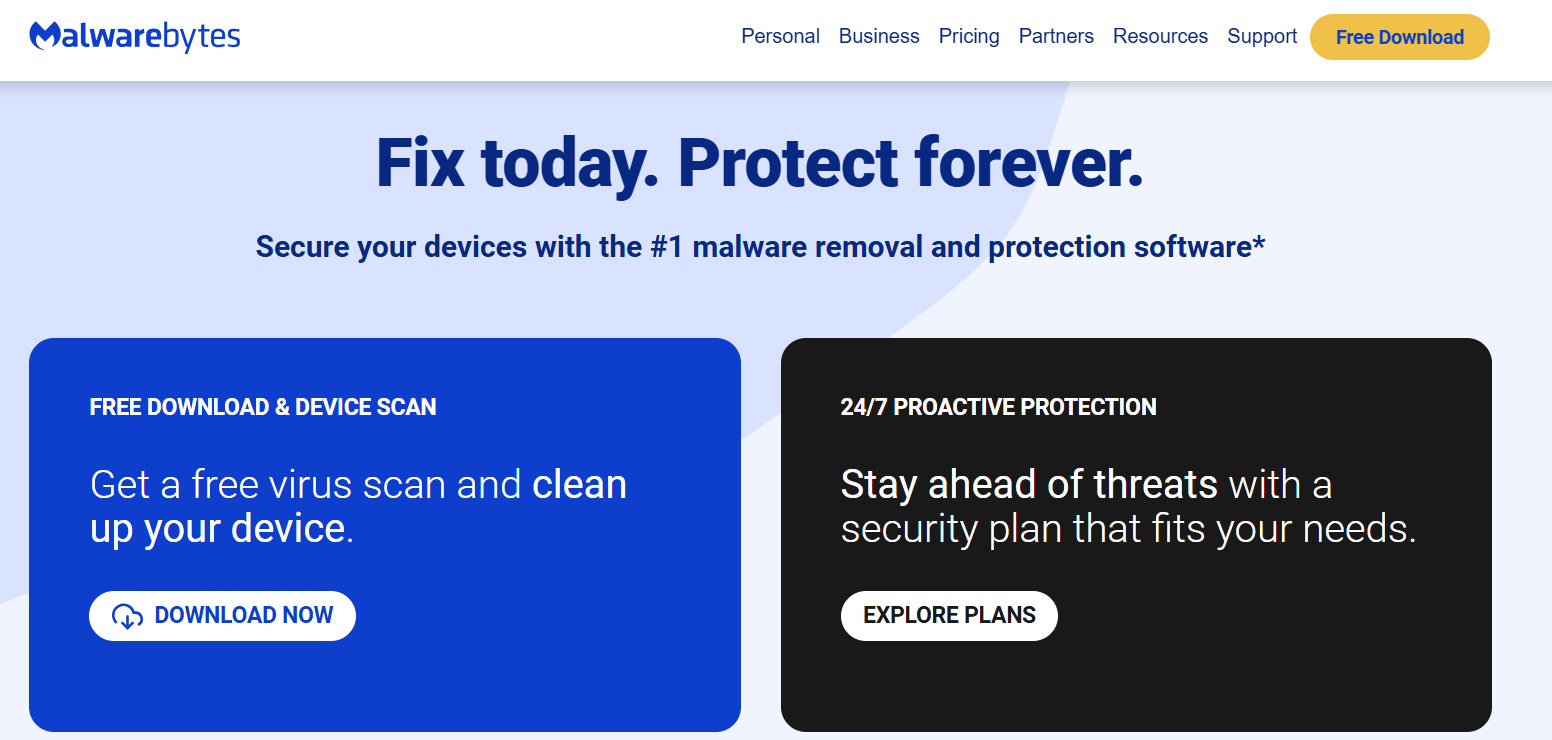Image resolution: width=1552 pixels, height=740 pixels.
Task: Select the Pricing nav item
Action: pyautogui.click(x=968, y=36)
